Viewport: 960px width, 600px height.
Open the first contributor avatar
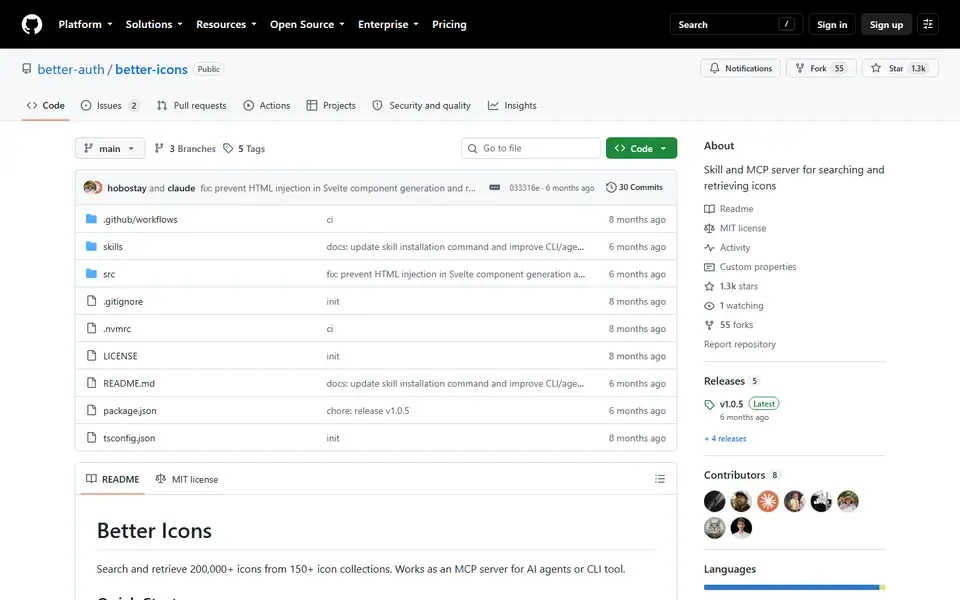[714, 501]
